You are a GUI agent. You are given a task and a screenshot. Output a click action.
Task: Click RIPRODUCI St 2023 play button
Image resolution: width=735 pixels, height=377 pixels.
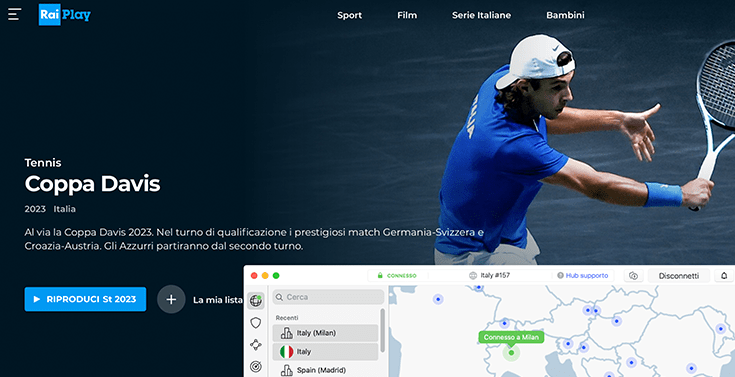tap(85, 299)
